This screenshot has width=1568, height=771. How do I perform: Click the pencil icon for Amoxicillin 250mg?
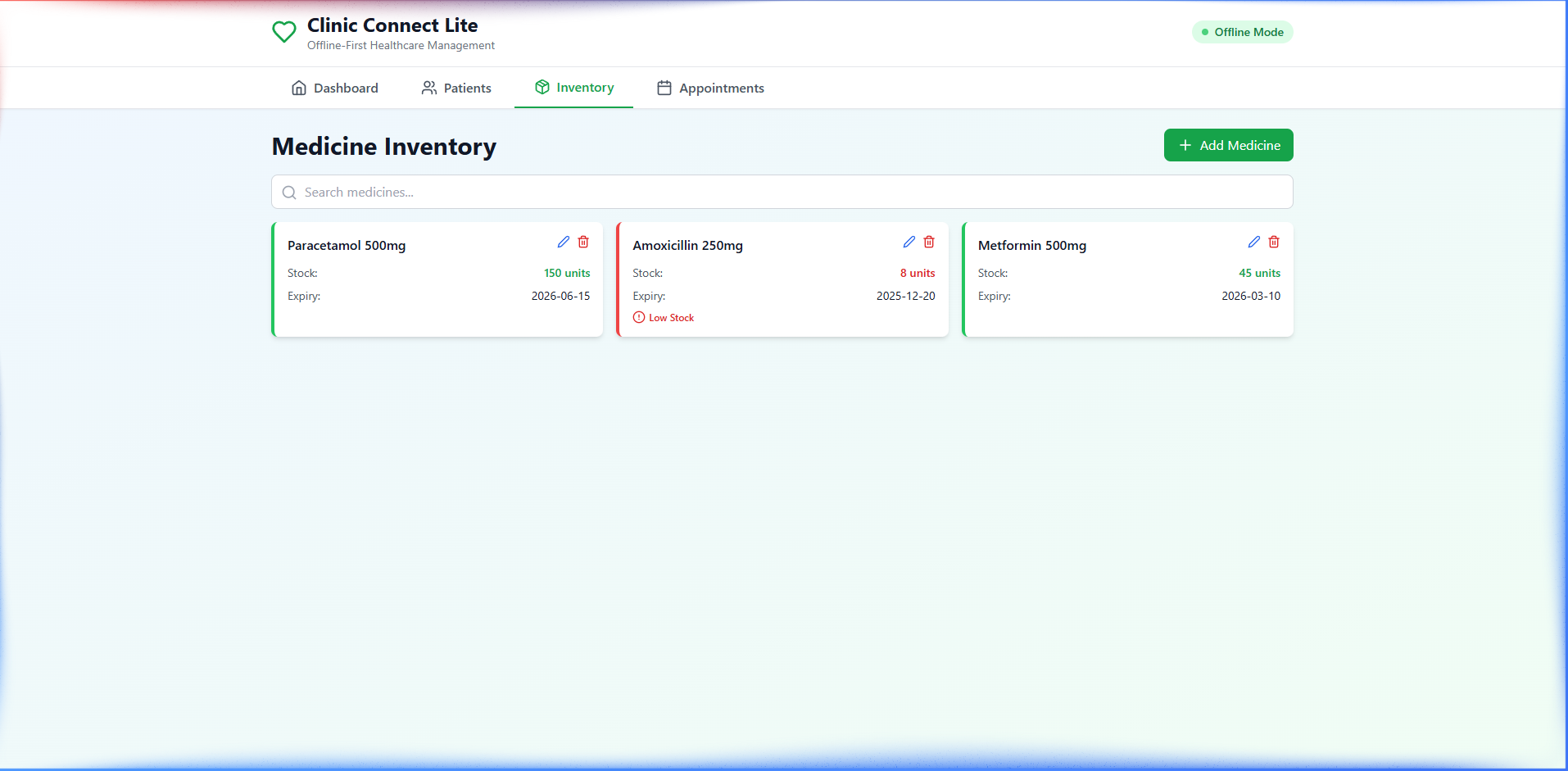pyautogui.click(x=909, y=242)
